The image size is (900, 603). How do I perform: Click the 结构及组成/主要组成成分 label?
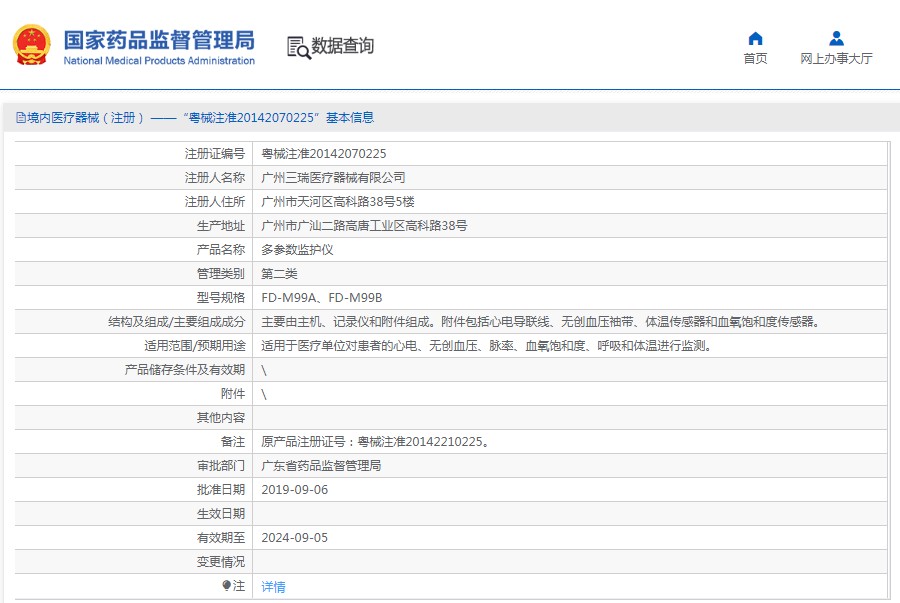177,322
